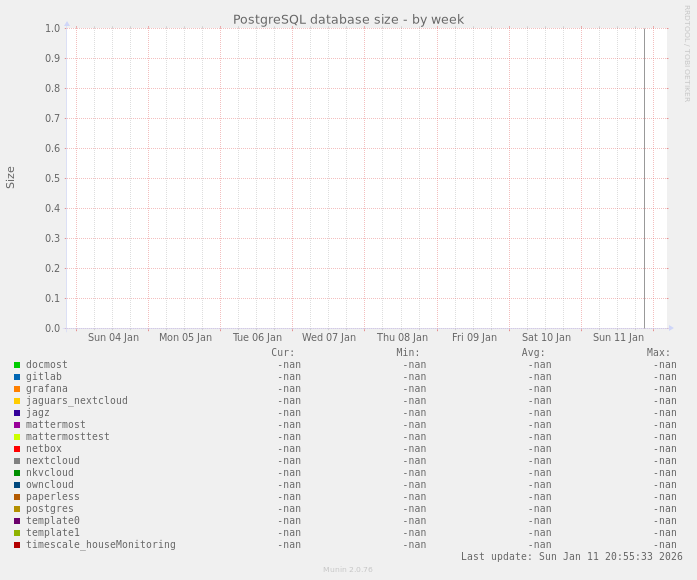This screenshot has height=580, width=697.
Task: Click the 1.0 y-axis value
Action: pos(52,28)
